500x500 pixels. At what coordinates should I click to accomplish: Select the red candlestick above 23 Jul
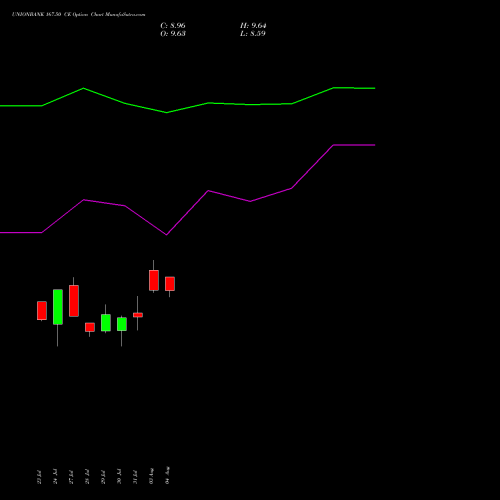(x=42, y=311)
